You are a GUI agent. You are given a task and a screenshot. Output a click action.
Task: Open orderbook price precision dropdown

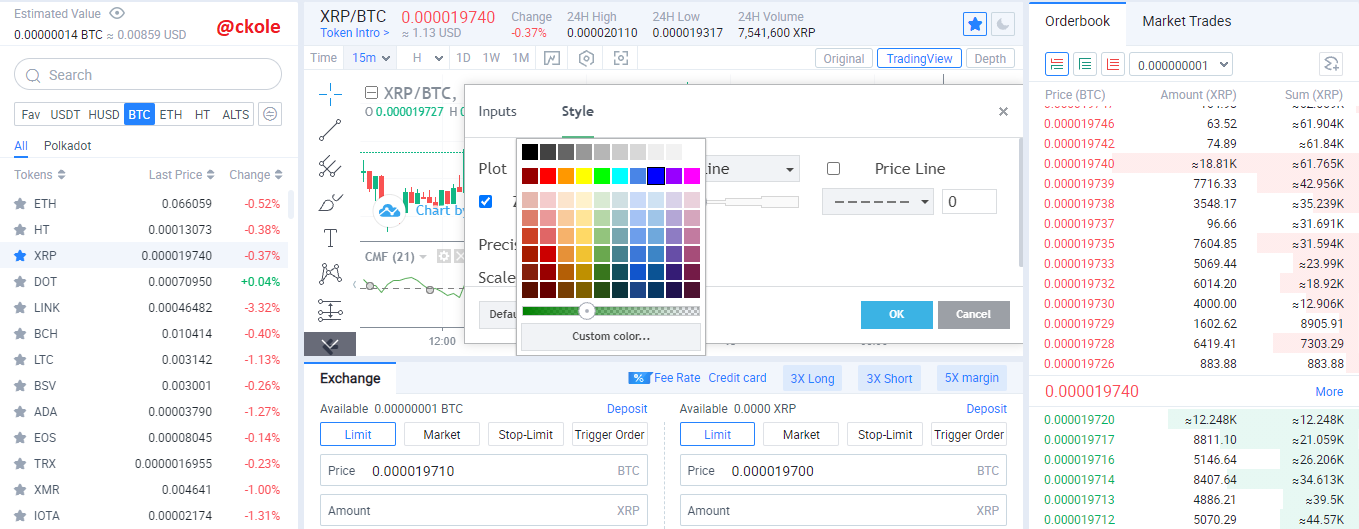tap(1180, 65)
